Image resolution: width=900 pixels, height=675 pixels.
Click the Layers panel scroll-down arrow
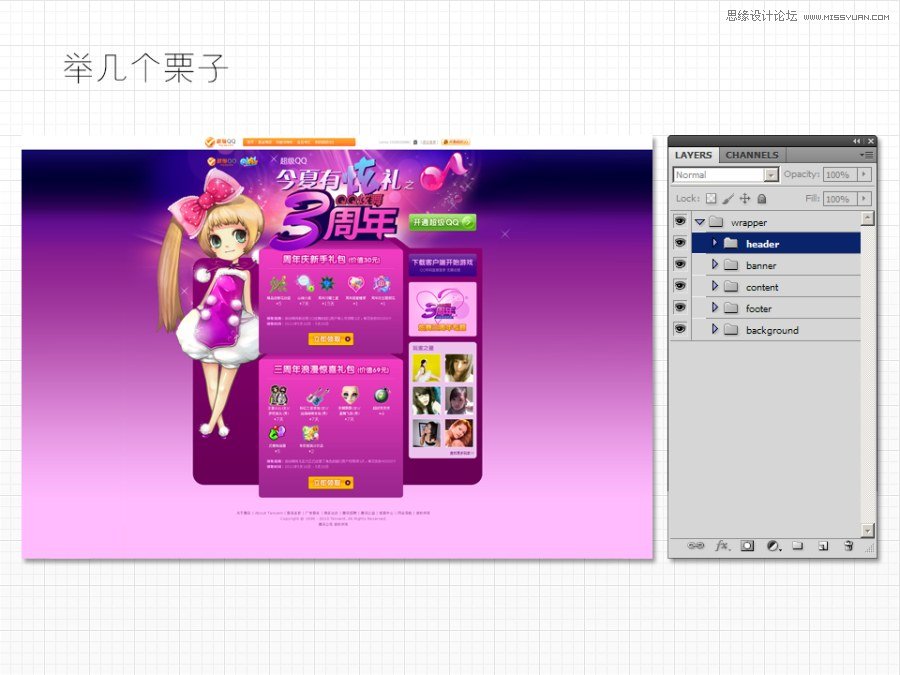coord(868,530)
